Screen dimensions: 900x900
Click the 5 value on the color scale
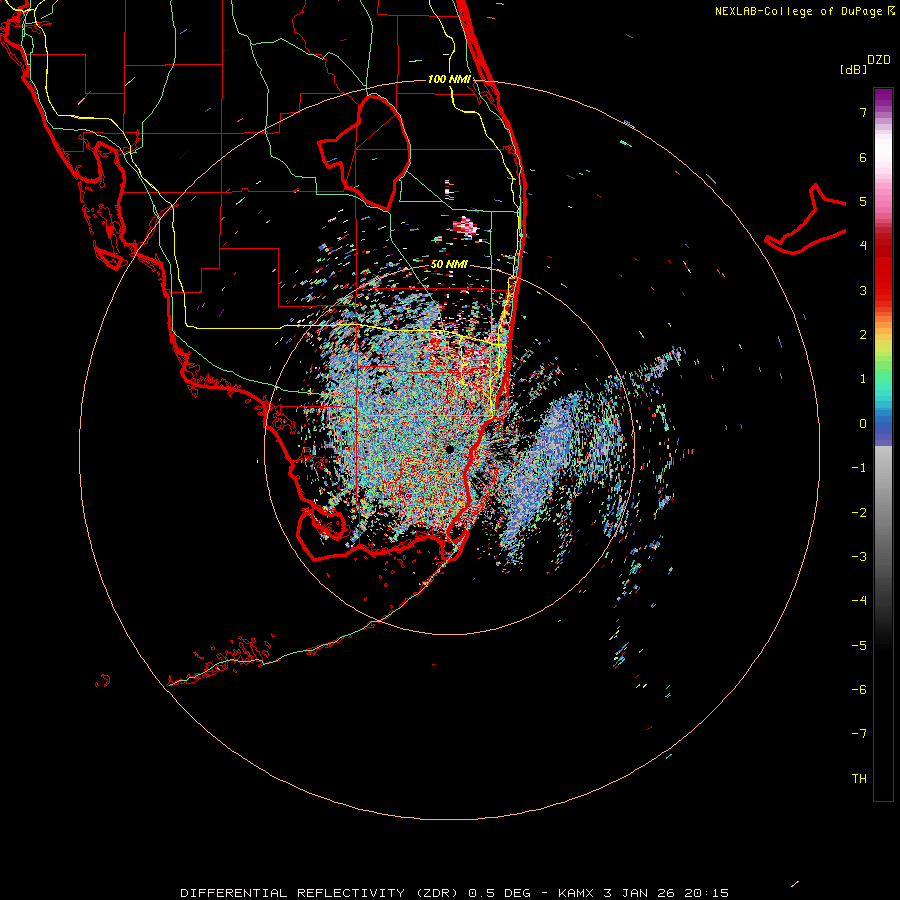pos(863,201)
